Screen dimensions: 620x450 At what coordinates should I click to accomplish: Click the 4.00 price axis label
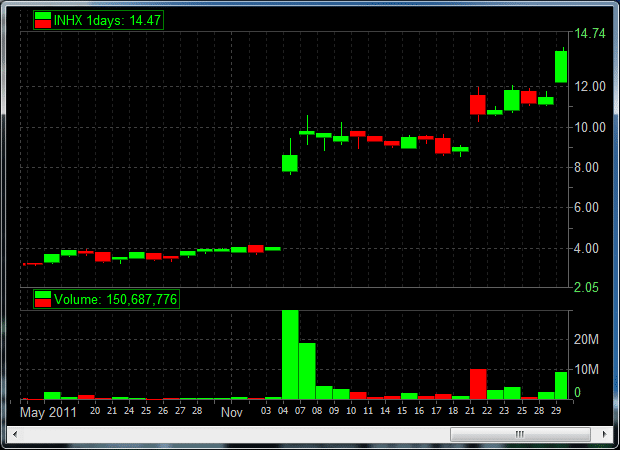586,248
